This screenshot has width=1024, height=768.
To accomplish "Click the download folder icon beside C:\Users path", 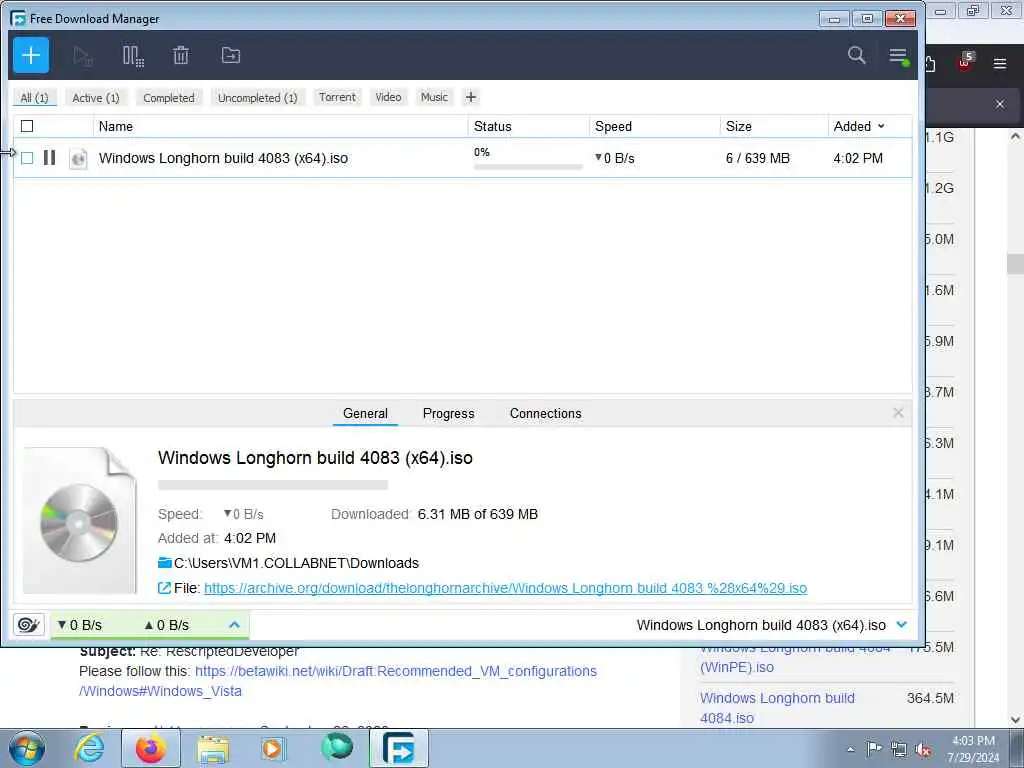I will 165,562.
